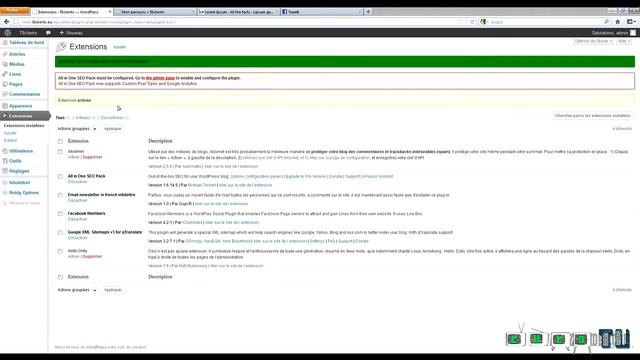Toggle the select-all checkbox in table header

point(60,141)
